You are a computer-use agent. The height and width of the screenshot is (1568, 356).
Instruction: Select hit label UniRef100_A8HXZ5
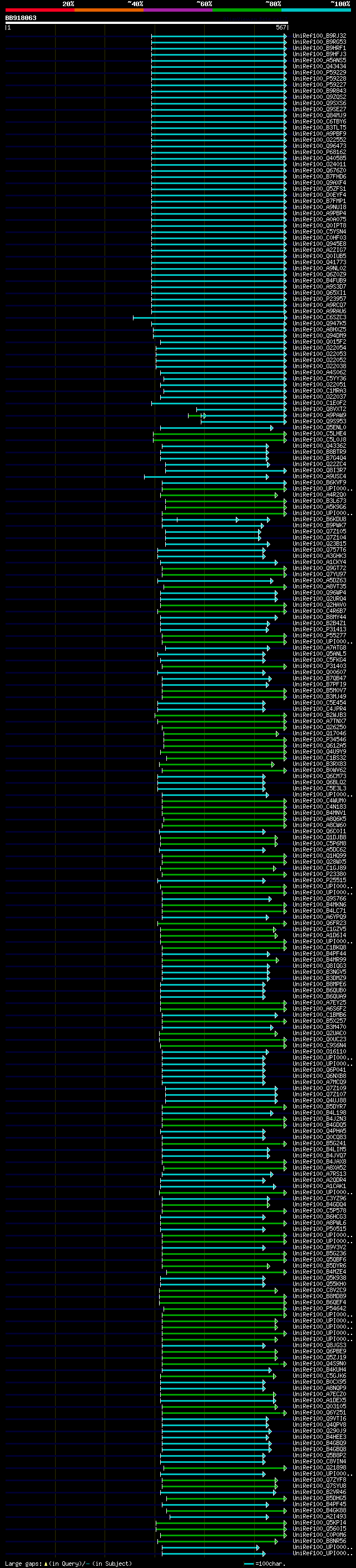[319, 329]
